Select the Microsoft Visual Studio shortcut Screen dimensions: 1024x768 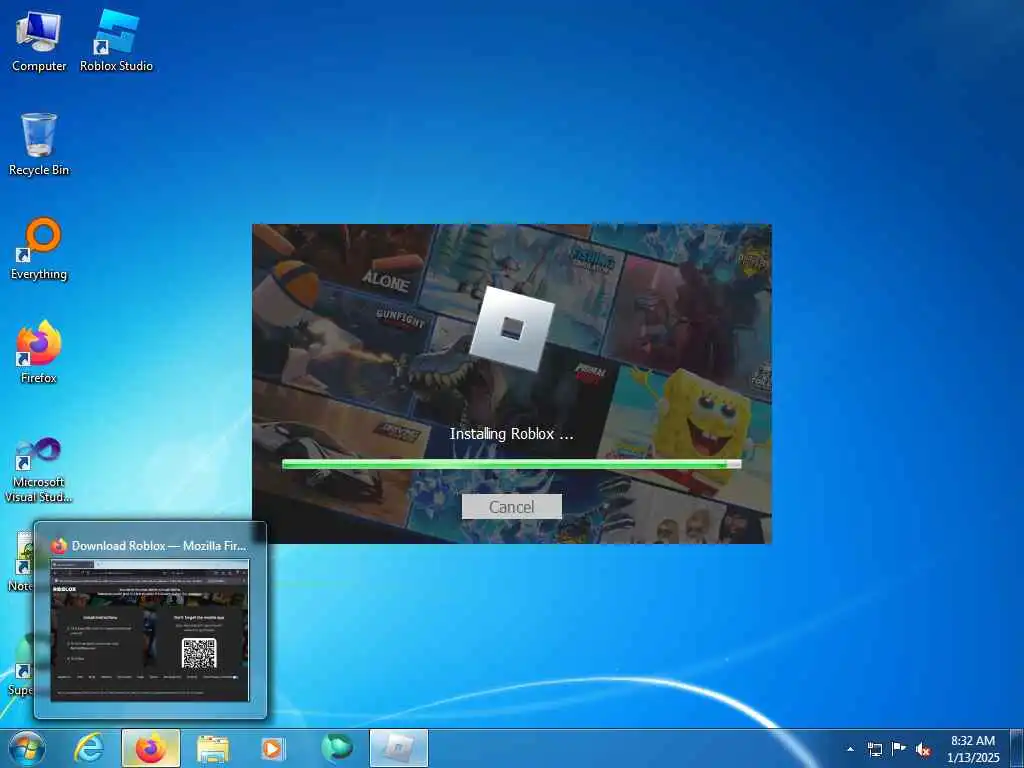click(x=39, y=470)
